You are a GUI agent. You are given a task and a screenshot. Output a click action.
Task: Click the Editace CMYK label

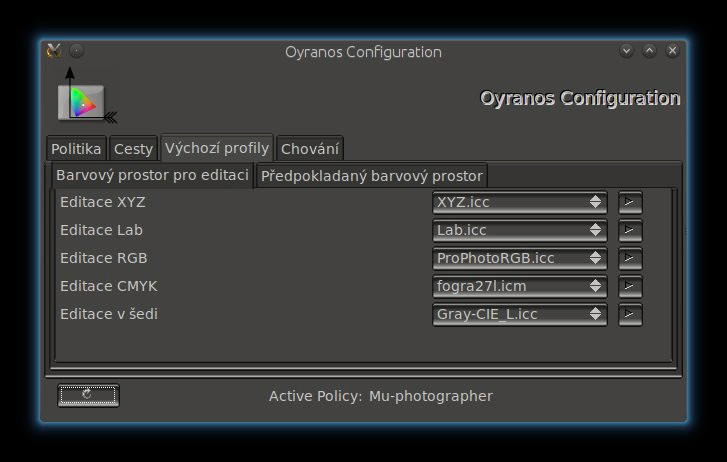coord(109,286)
